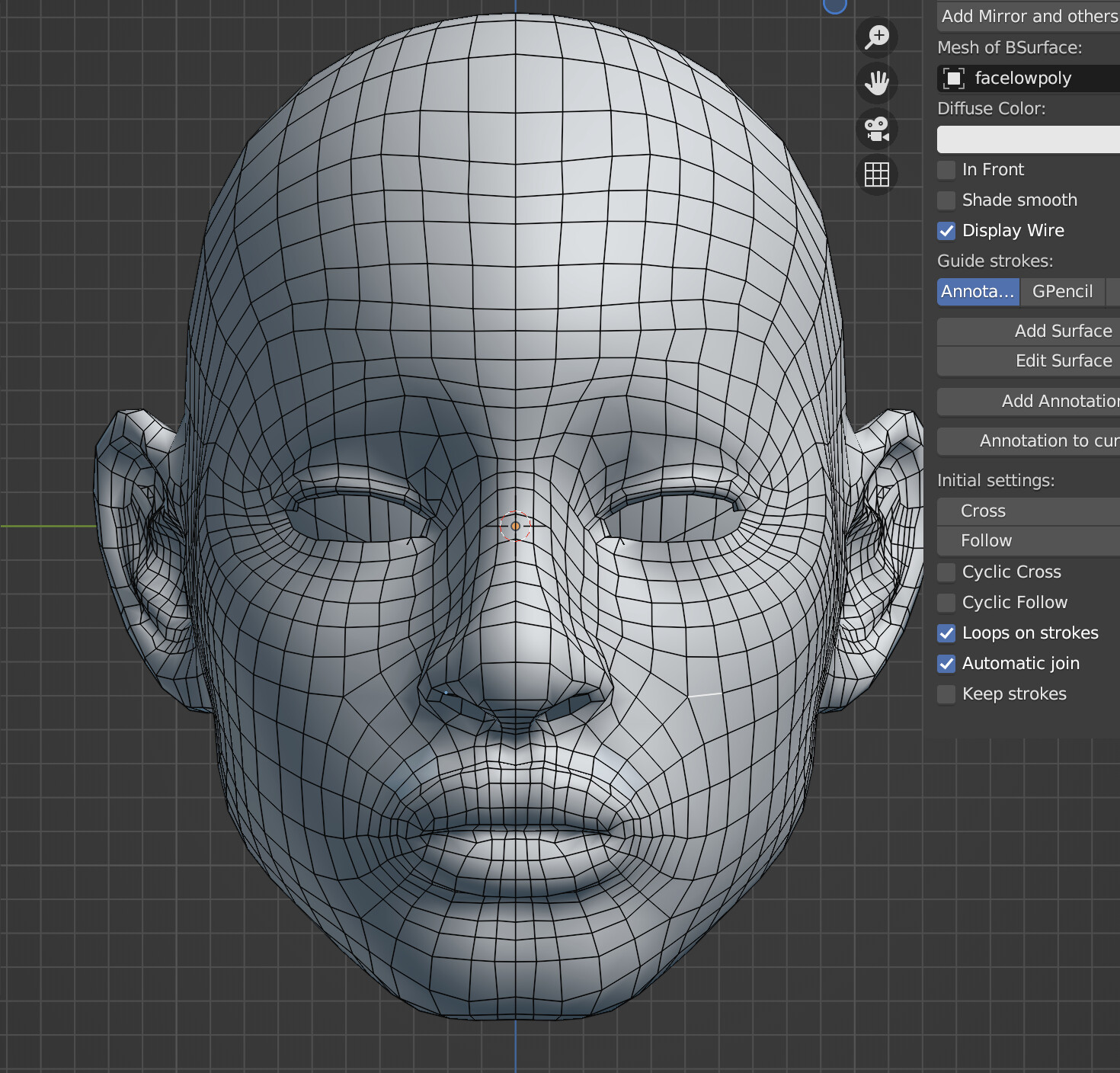Click the Add Annotation button
1120x1073 pixels.
coord(1029,402)
